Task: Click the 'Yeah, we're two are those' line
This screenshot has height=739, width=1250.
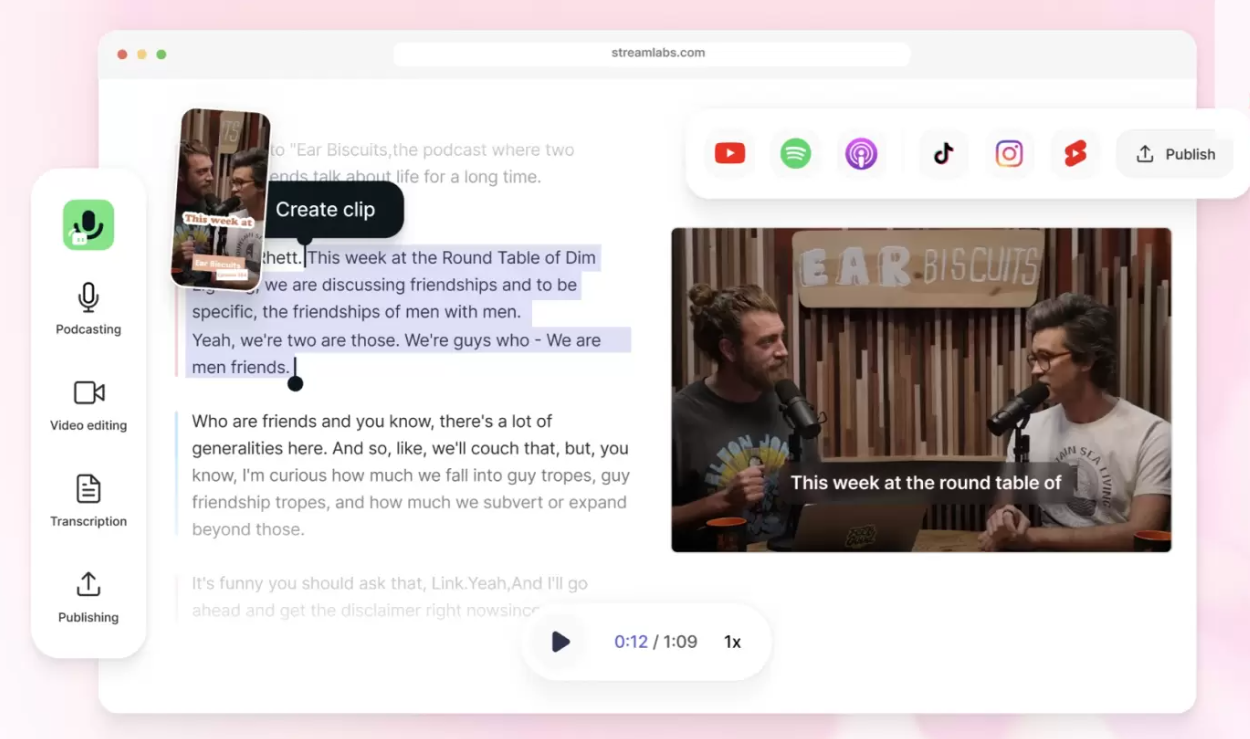Action: [396, 340]
